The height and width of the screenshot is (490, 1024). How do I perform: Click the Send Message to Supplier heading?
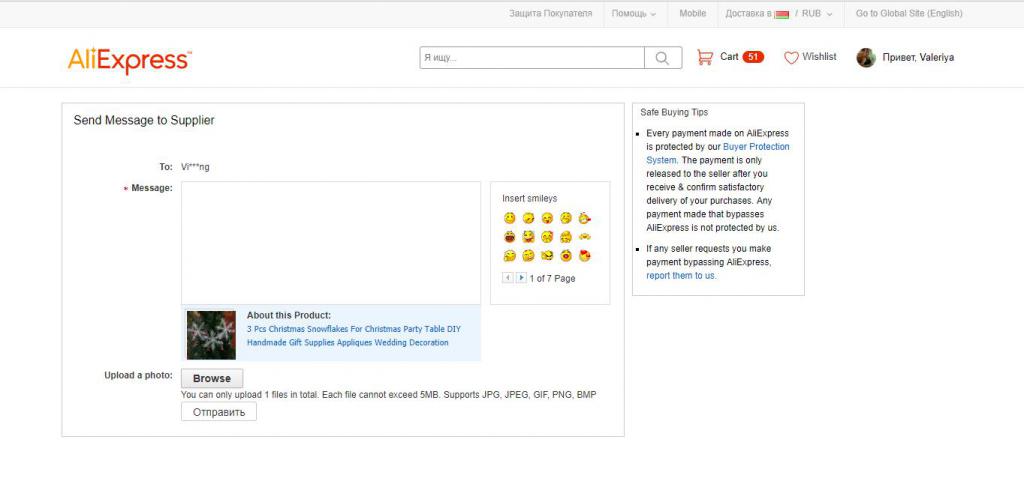(144, 120)
